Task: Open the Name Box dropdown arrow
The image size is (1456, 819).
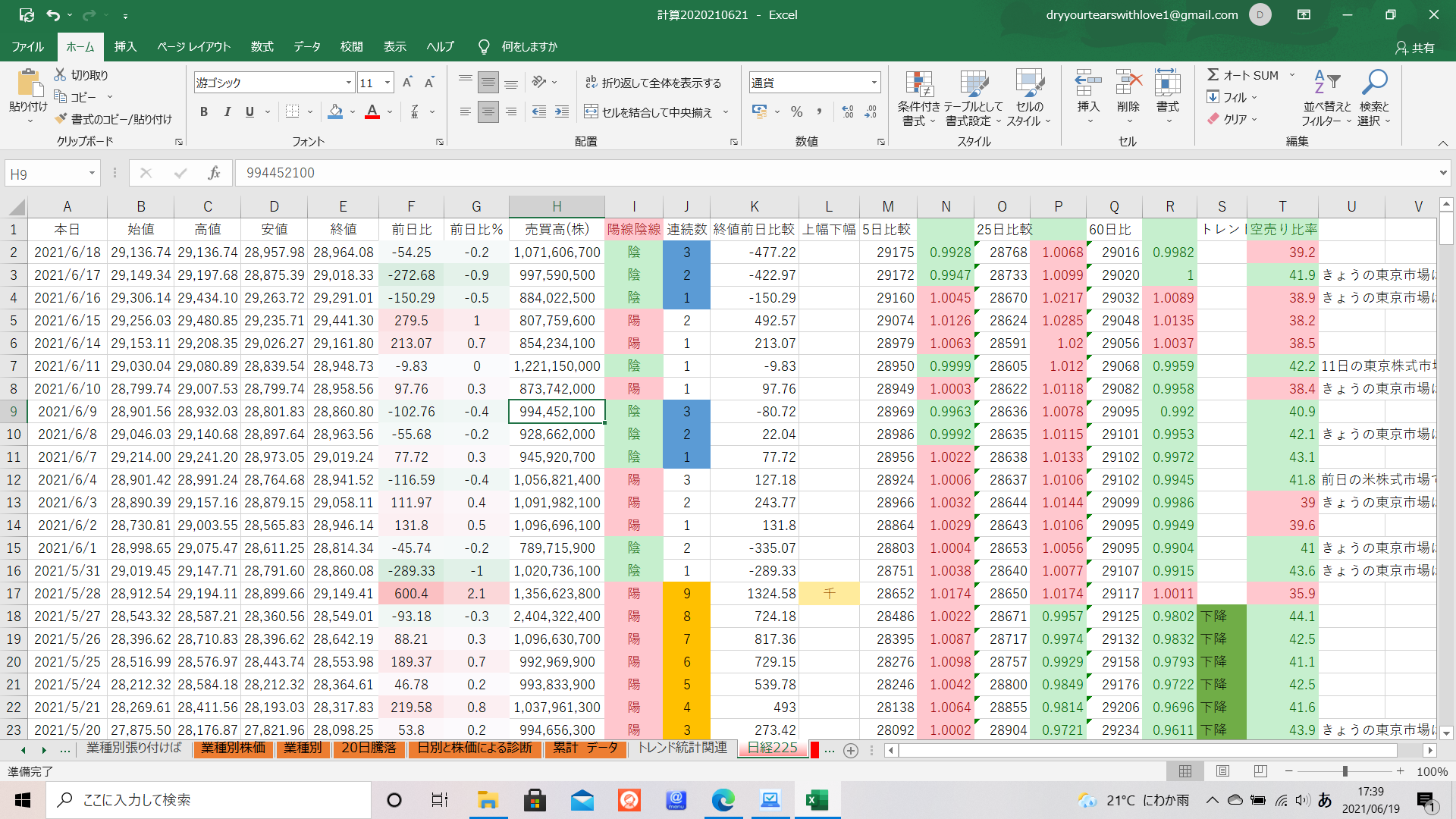Action: [x=92, y=174]
